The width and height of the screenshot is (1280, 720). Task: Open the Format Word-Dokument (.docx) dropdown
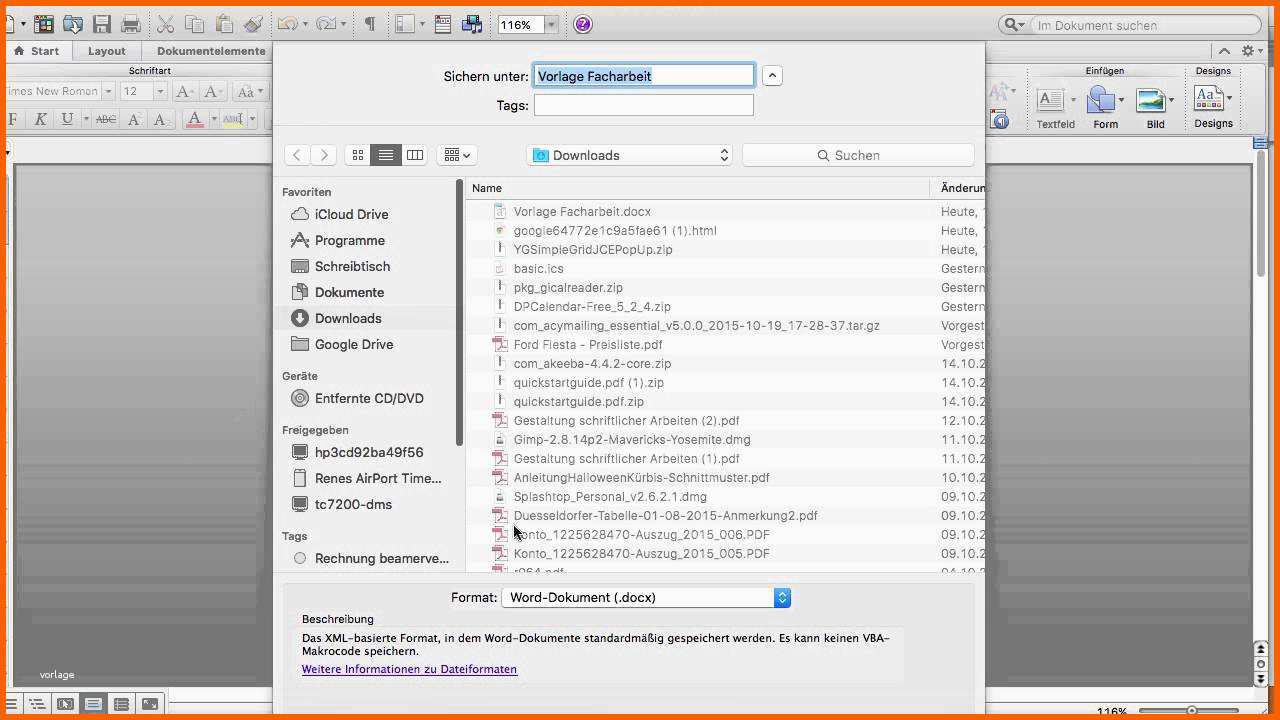coord(646,597)
